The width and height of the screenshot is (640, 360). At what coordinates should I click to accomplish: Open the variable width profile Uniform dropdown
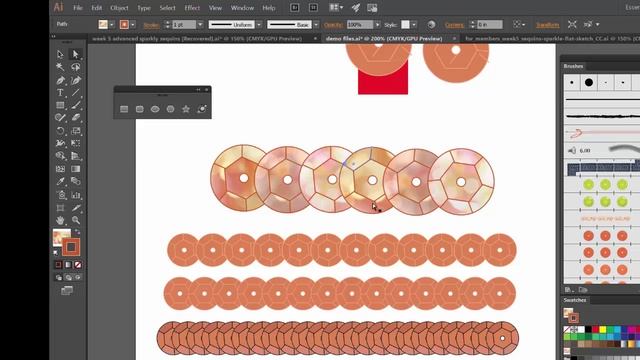click(259, 24)
